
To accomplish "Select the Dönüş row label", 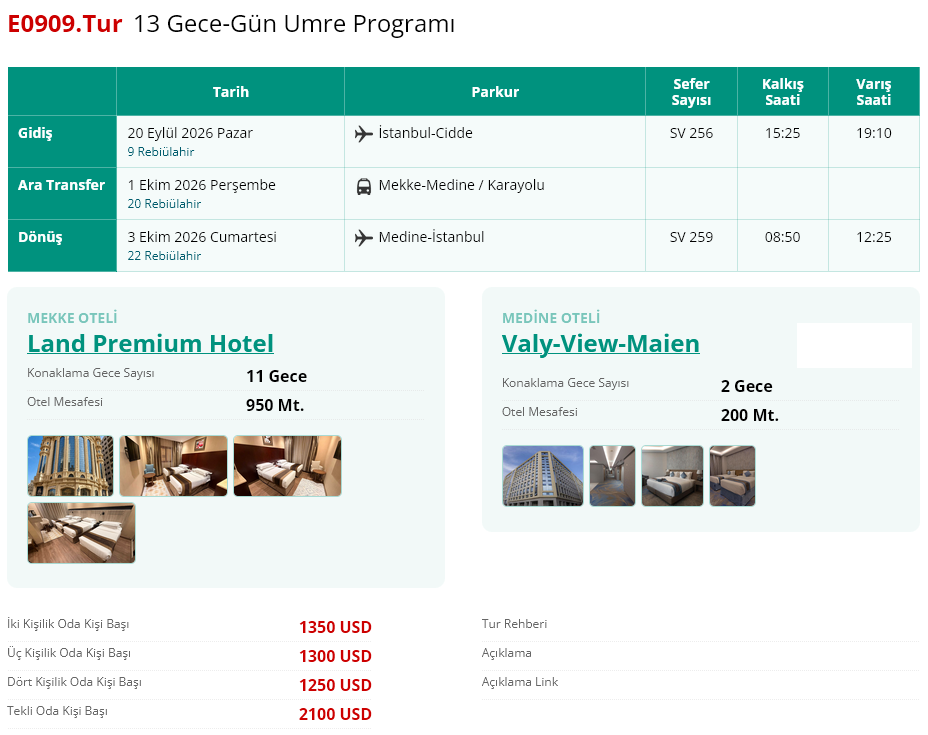I will (x=40, y=237).
